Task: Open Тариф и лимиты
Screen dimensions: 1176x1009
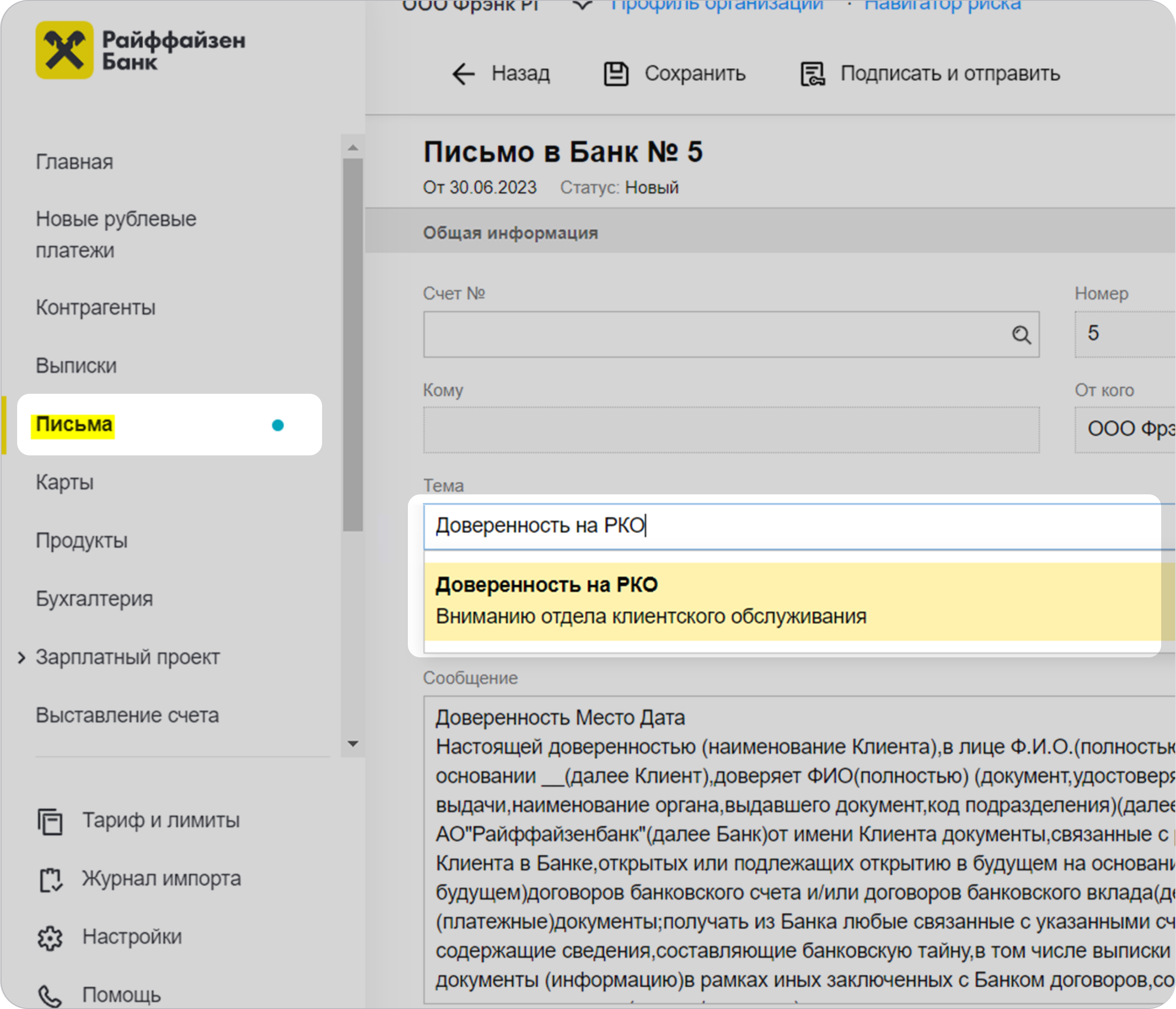Action: coord(161,821)
